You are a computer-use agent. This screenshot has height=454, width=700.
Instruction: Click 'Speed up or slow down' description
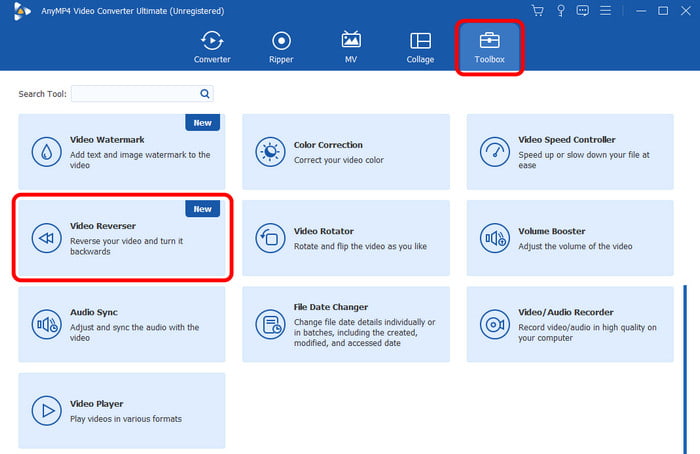pyautogui.click(x=583, y=160)
